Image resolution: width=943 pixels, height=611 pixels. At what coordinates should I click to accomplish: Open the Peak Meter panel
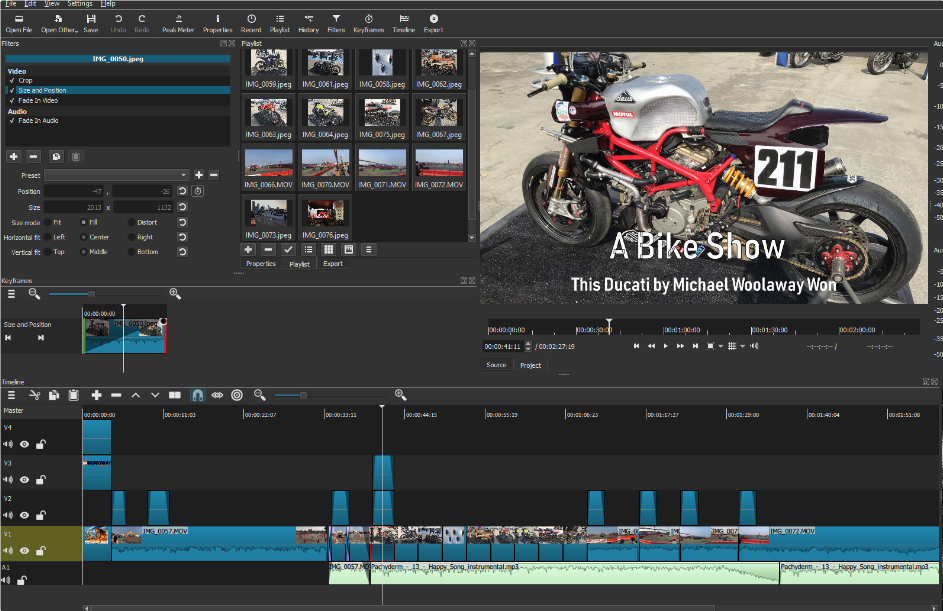[x=178, y=23]
